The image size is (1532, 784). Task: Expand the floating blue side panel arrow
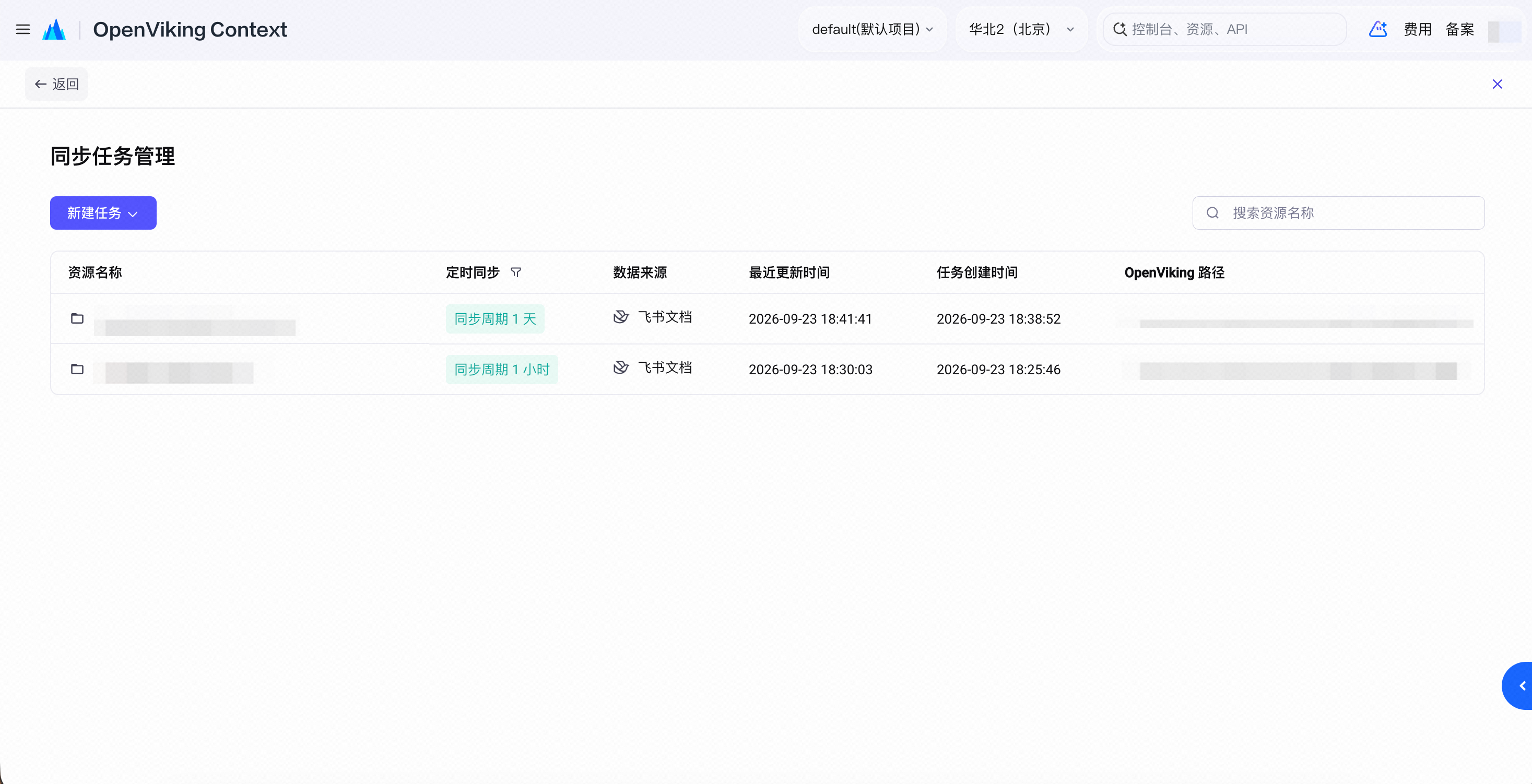(x=1518, y=686)
